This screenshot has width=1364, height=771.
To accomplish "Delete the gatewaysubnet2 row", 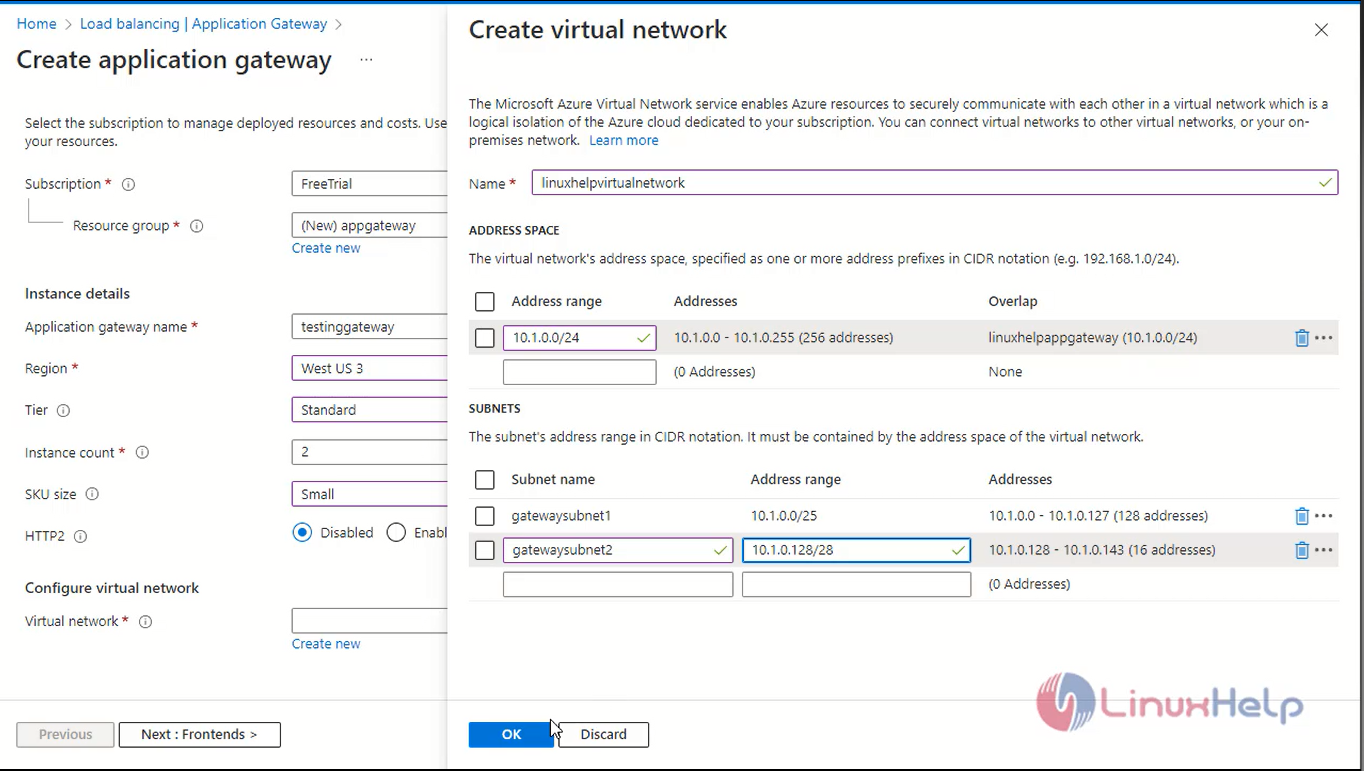I will coord(1301,550).
